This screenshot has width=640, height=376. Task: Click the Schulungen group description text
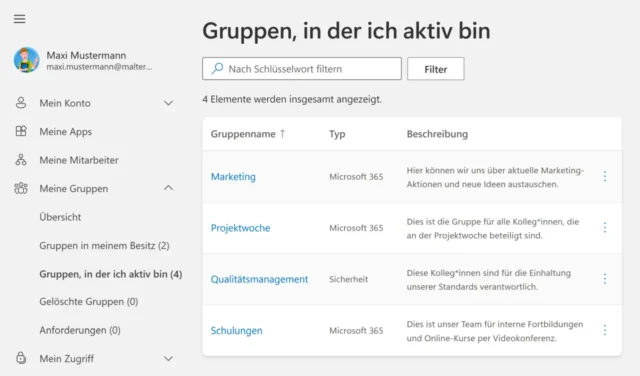[x=495, y=331]
